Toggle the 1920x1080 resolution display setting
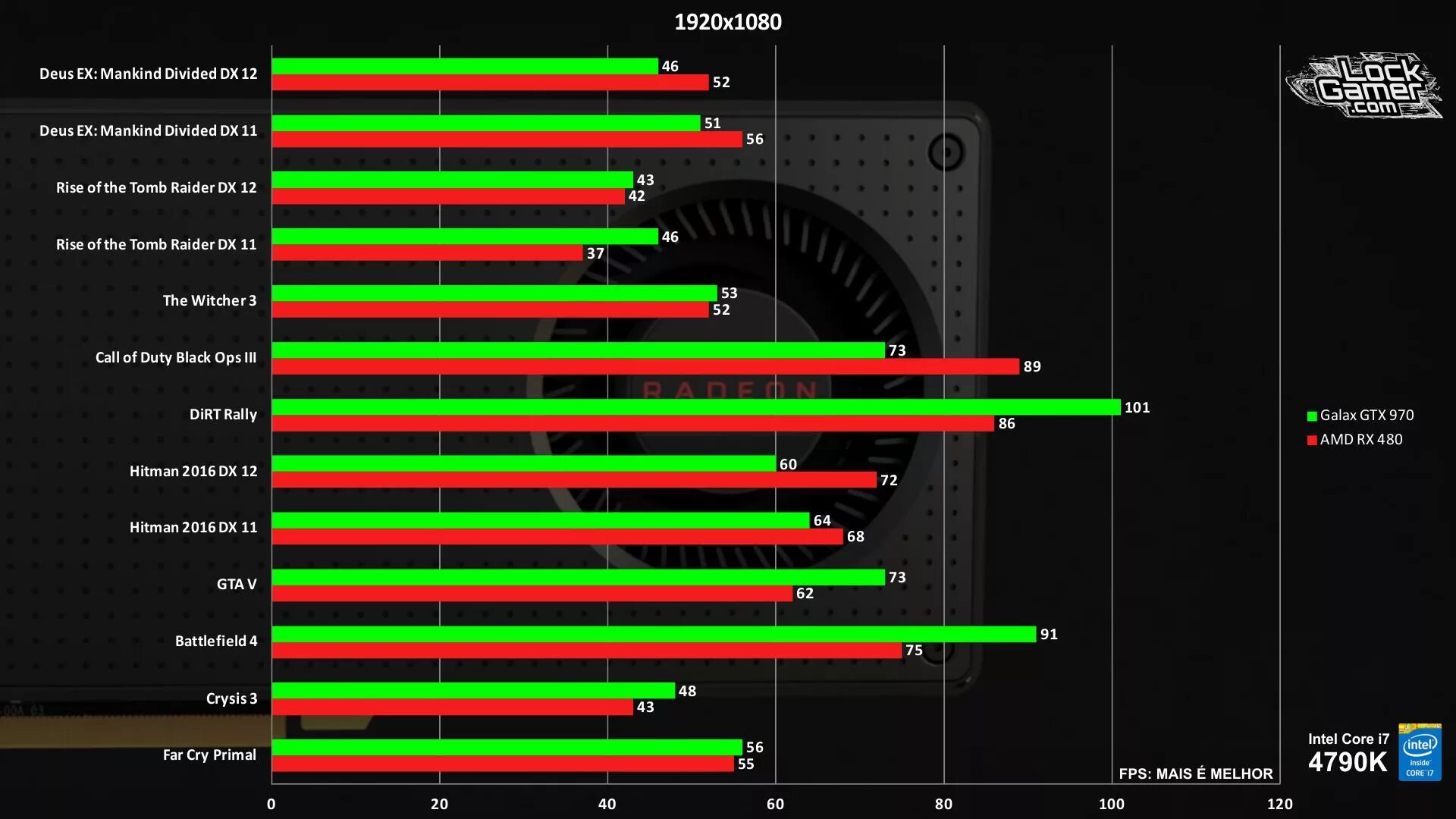 (727, 21)
